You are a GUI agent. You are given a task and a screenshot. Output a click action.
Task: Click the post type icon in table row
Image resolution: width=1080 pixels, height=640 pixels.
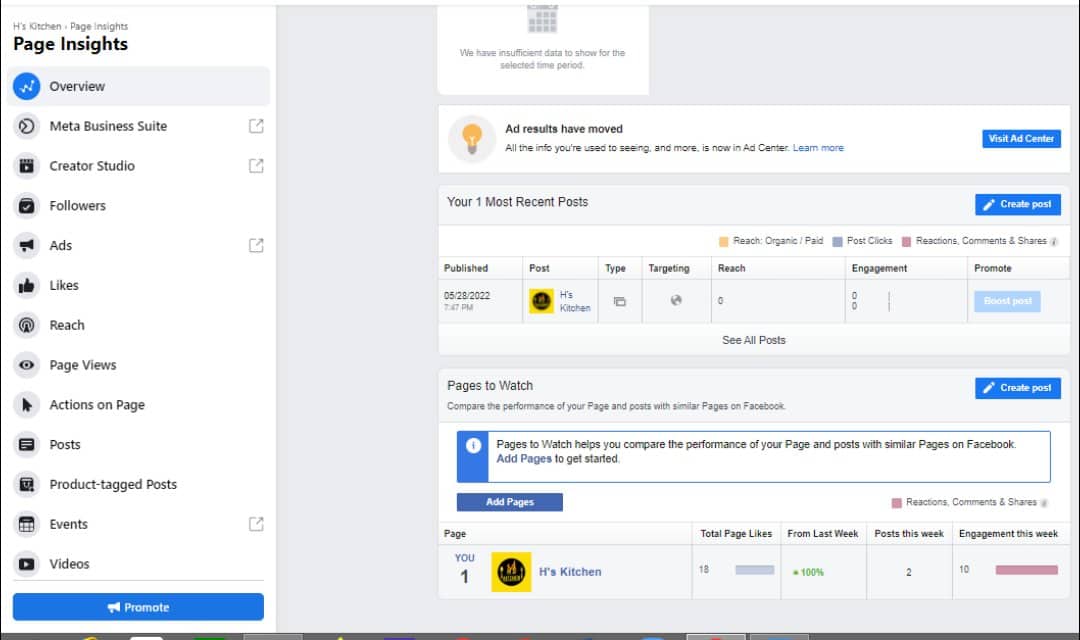pyautogui.click(x=620, y=301)
